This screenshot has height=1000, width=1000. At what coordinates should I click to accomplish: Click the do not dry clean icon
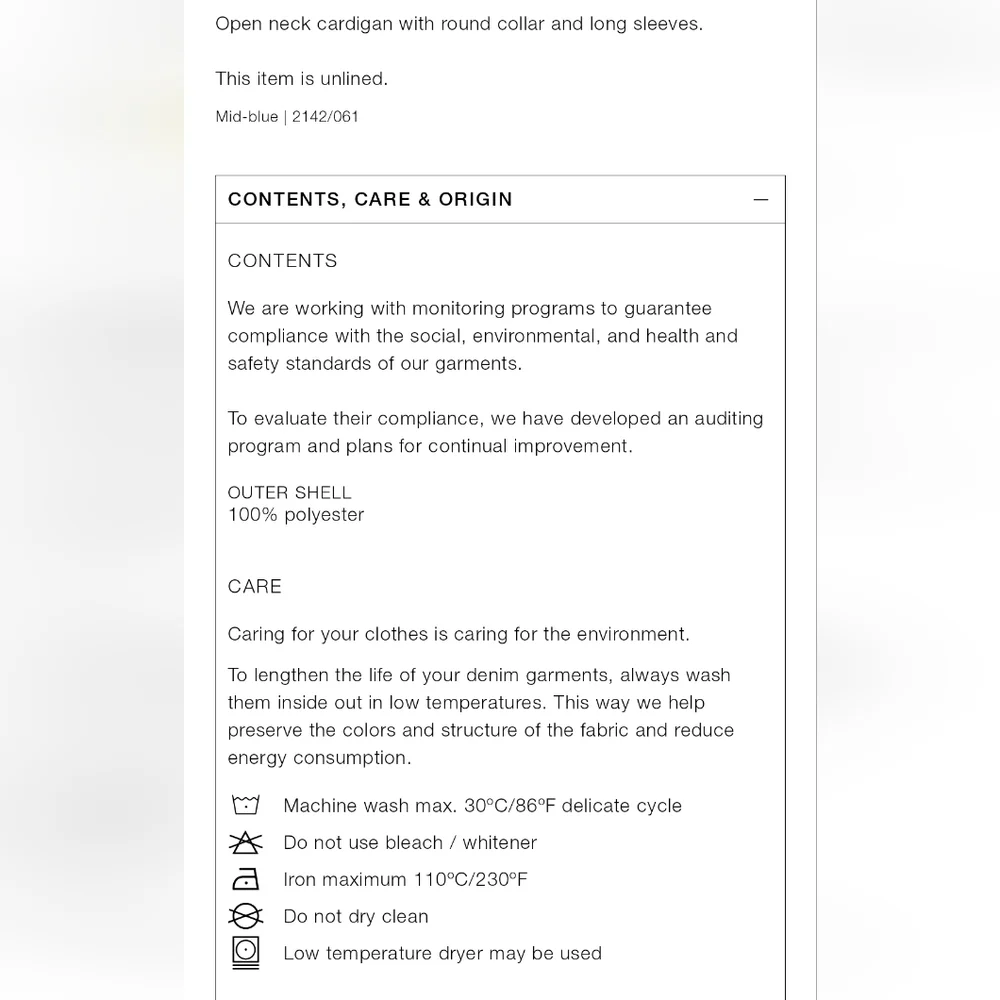[246, 916]
